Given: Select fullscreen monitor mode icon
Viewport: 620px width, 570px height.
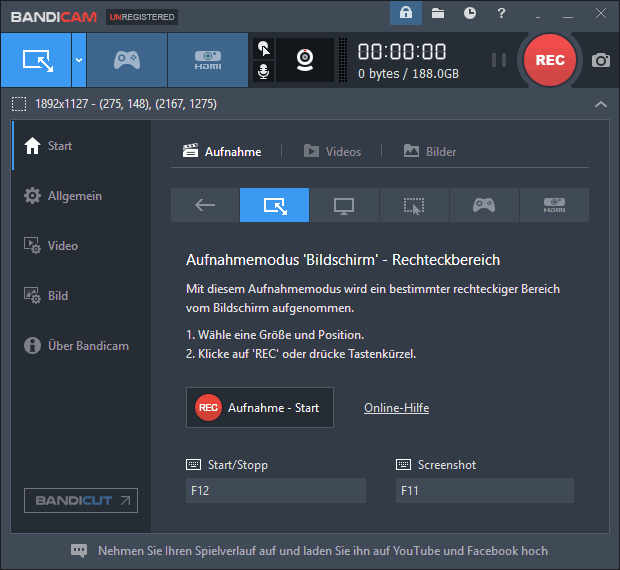Looking at the screenshot, I should point(344,205).
